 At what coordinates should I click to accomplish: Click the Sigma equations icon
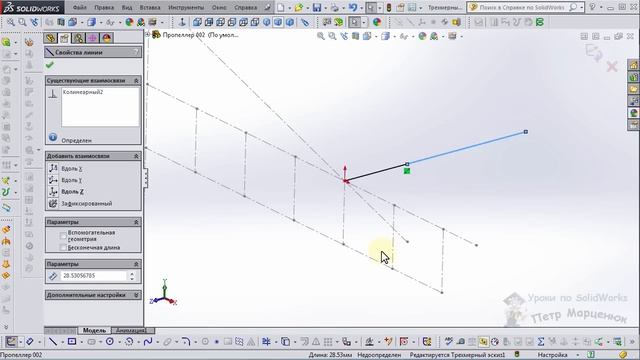tap(540, 342)
